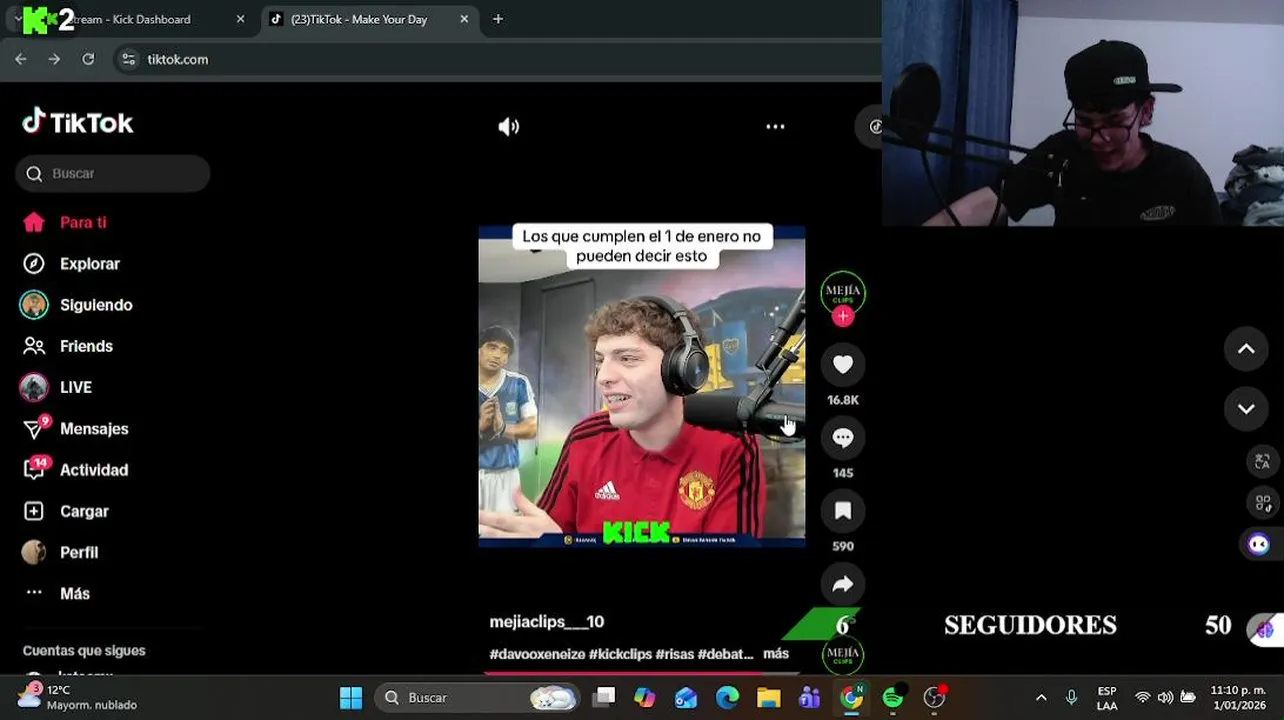Open the purple mascot assistant icon
The width and height of the screenshot is (1284, 720).
1259,544
